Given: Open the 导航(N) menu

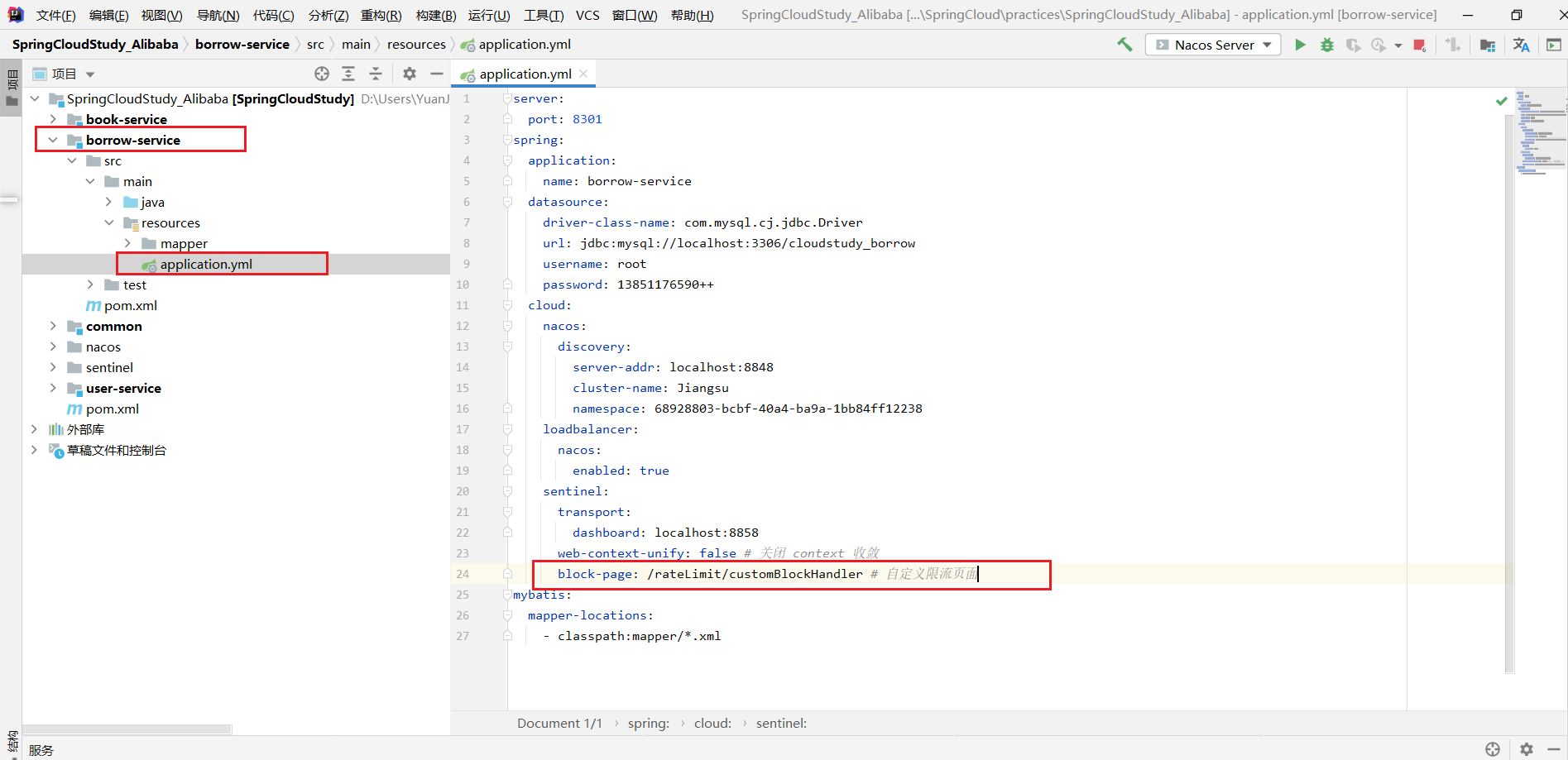Looking at the screenshot, I should coord(218,15).
